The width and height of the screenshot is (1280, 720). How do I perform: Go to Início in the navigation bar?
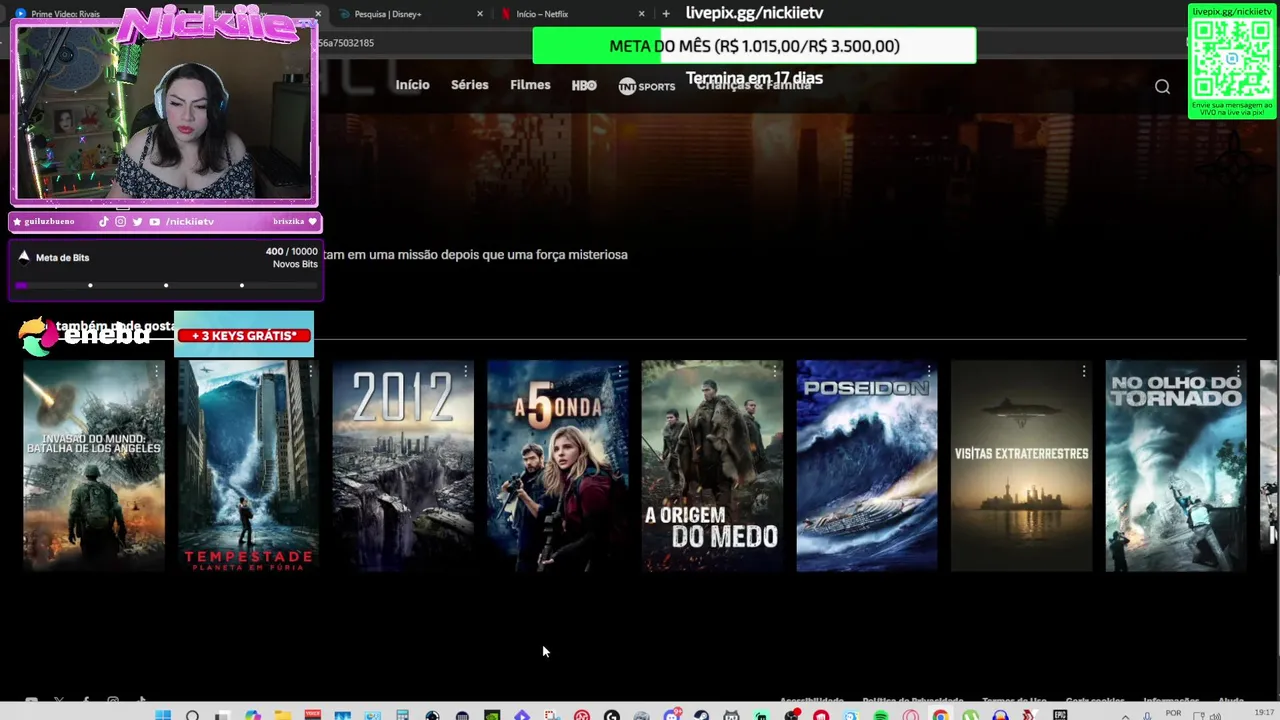tap(412, 85)
